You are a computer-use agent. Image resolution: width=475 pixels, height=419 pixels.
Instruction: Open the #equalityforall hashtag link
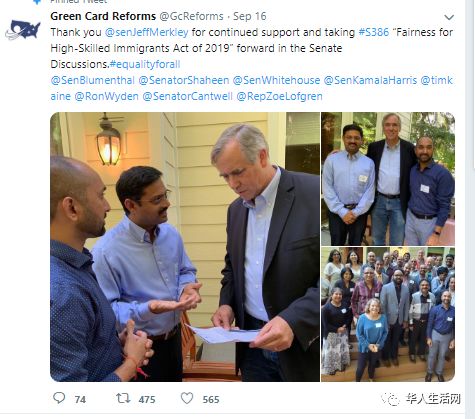click(x=145, y=64)
